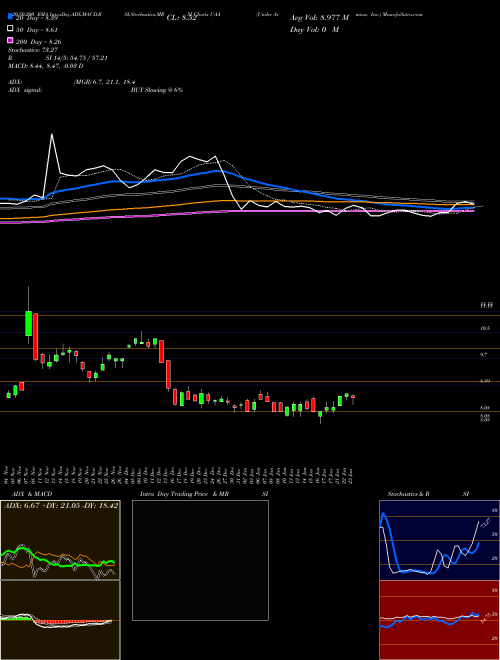Click the Stochastics & RSI panel title
This screenshot has height=660, width=500.
pos(428,494)
